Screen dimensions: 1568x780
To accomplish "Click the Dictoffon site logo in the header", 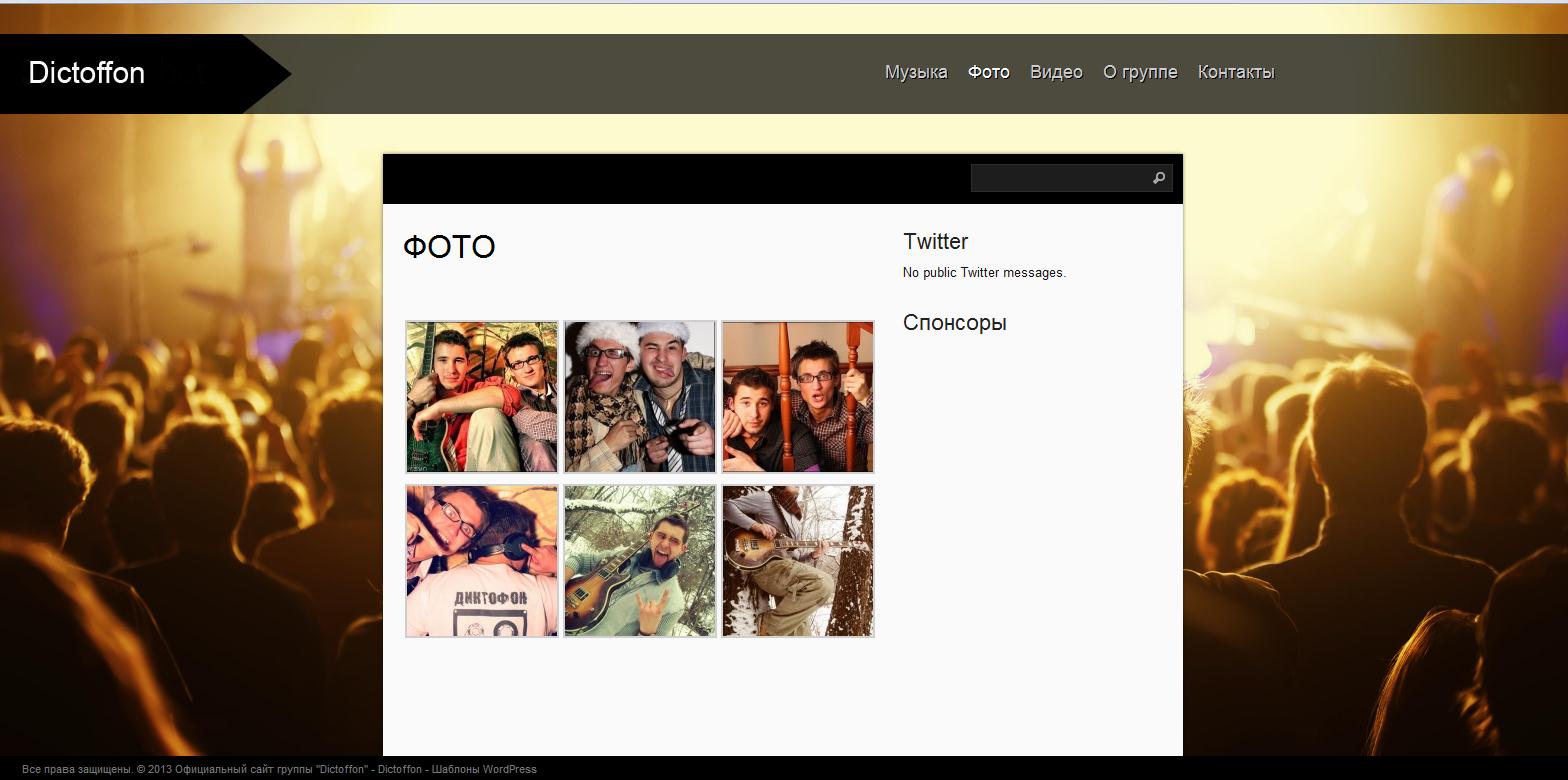I will (87, 73).
